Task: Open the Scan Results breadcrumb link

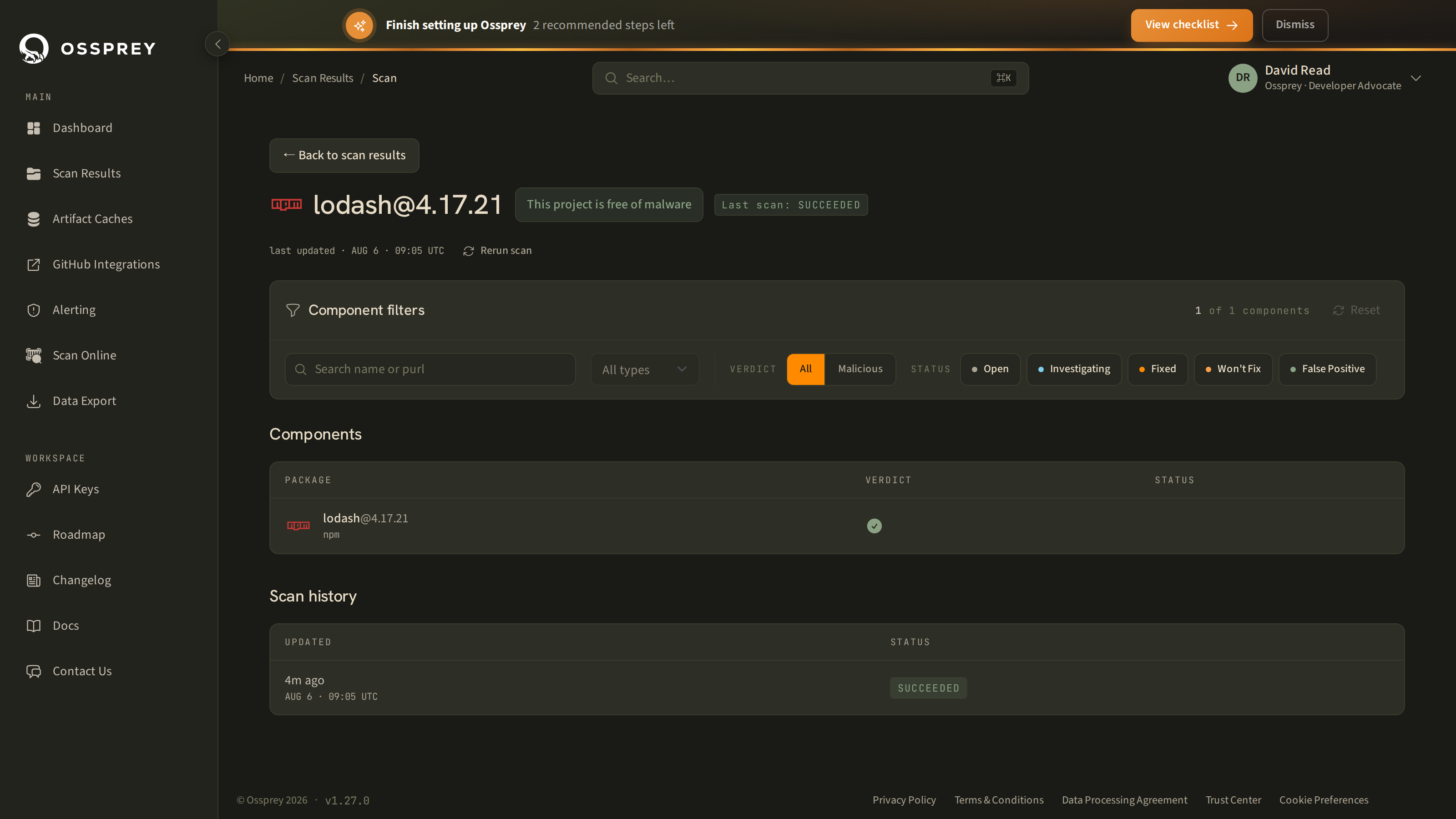Action: (322, 78)
